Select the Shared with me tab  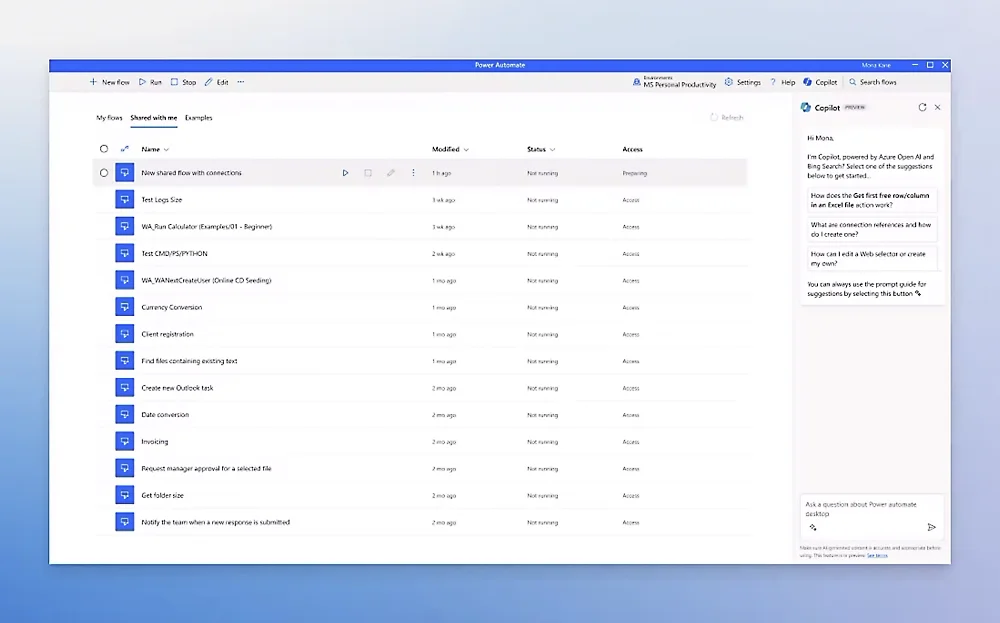point(154,118)
